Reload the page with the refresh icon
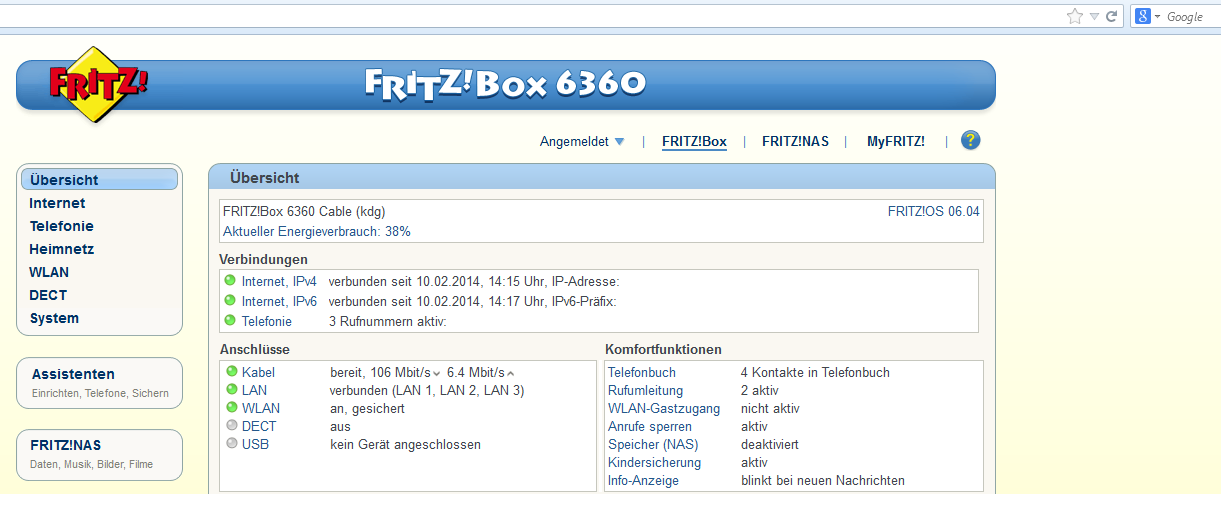This screenshot has width=1221, height=514. click(x=1111, y=16)
